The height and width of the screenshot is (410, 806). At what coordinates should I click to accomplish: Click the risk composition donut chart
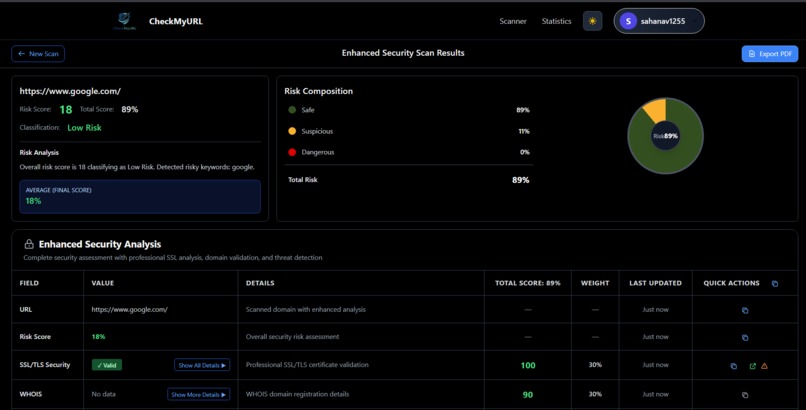click(x=666, y=136)
